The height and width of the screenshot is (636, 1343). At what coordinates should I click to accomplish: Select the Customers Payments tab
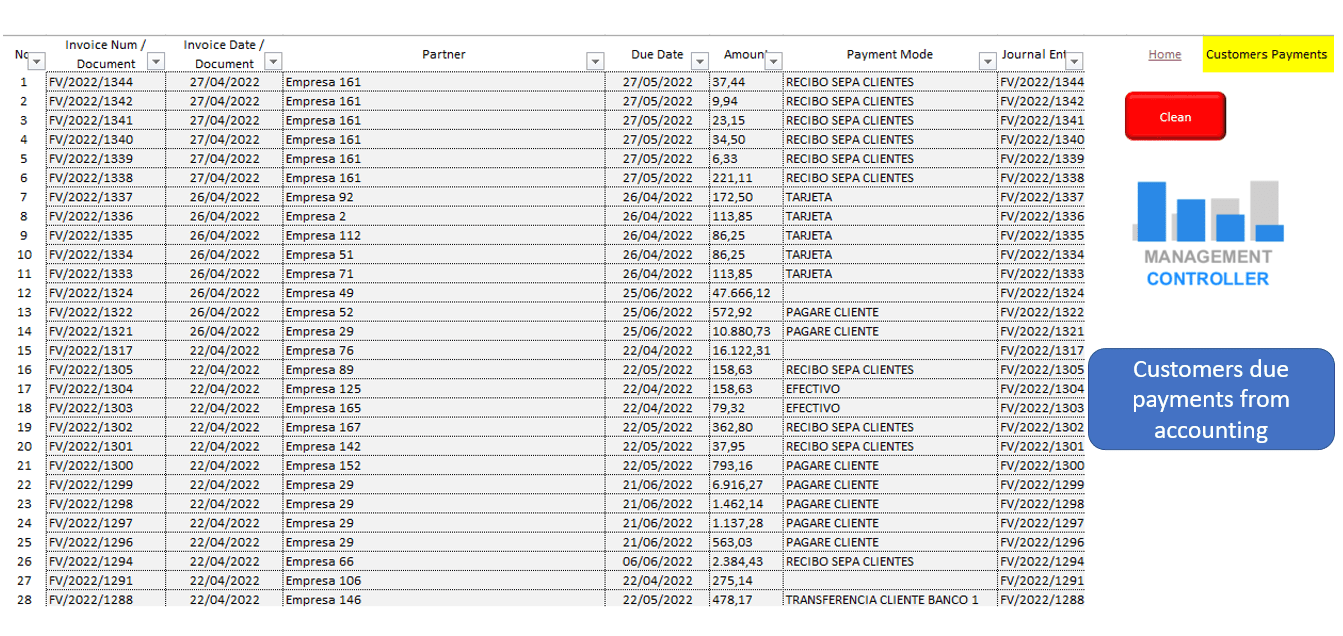(x=1266, y=55)
